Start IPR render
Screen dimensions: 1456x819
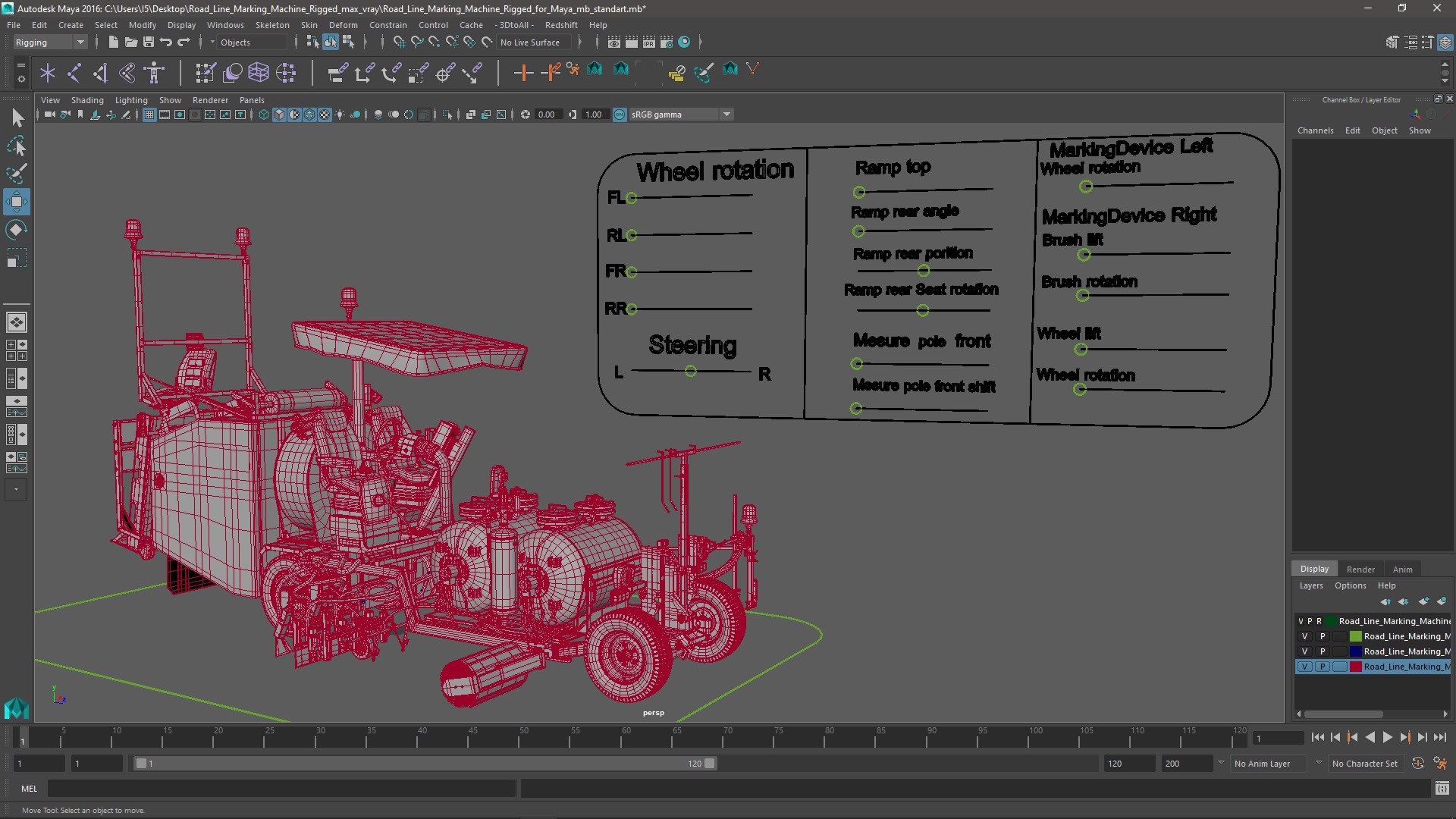click(649, 42)
